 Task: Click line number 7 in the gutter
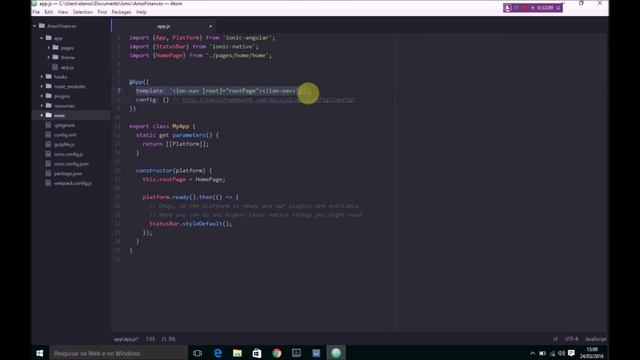[x=119, y=91]
